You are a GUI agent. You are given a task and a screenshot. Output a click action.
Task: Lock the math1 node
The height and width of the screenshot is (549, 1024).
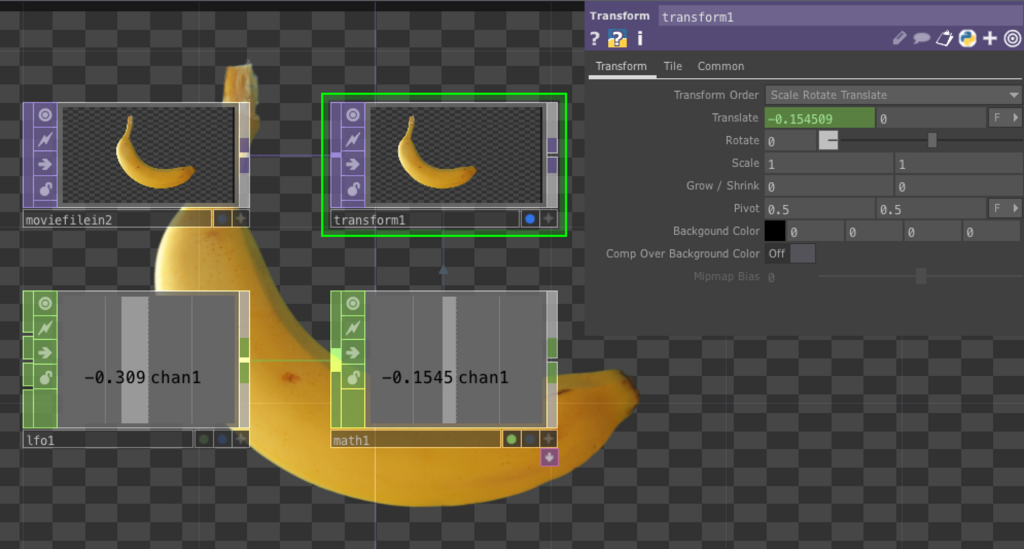click(x=353, y=378)
